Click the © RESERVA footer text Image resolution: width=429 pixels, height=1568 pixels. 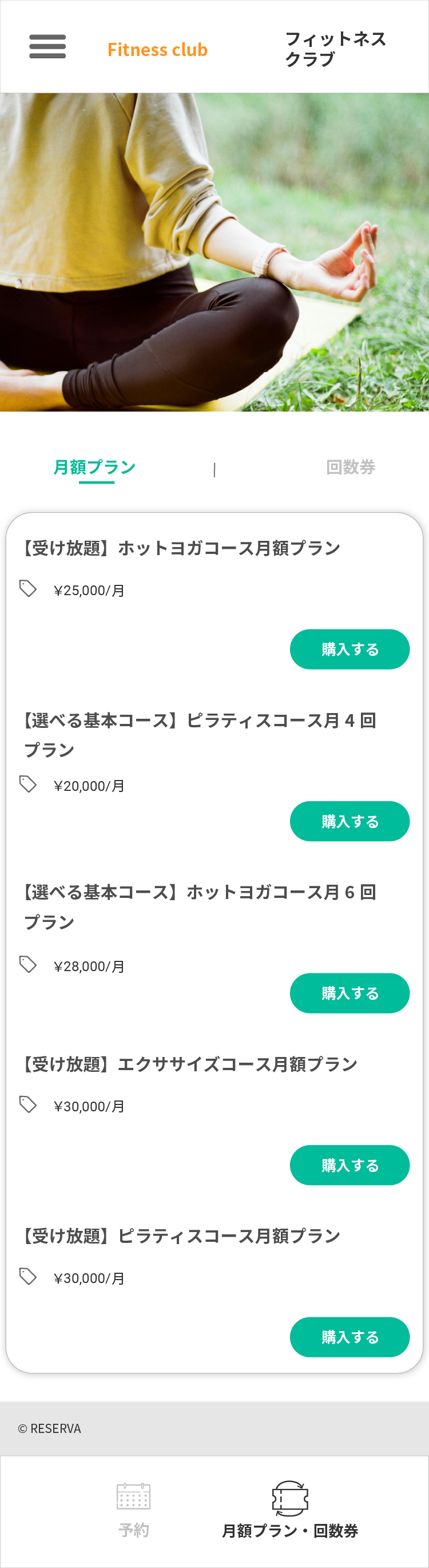click(x=49, y=1428)
